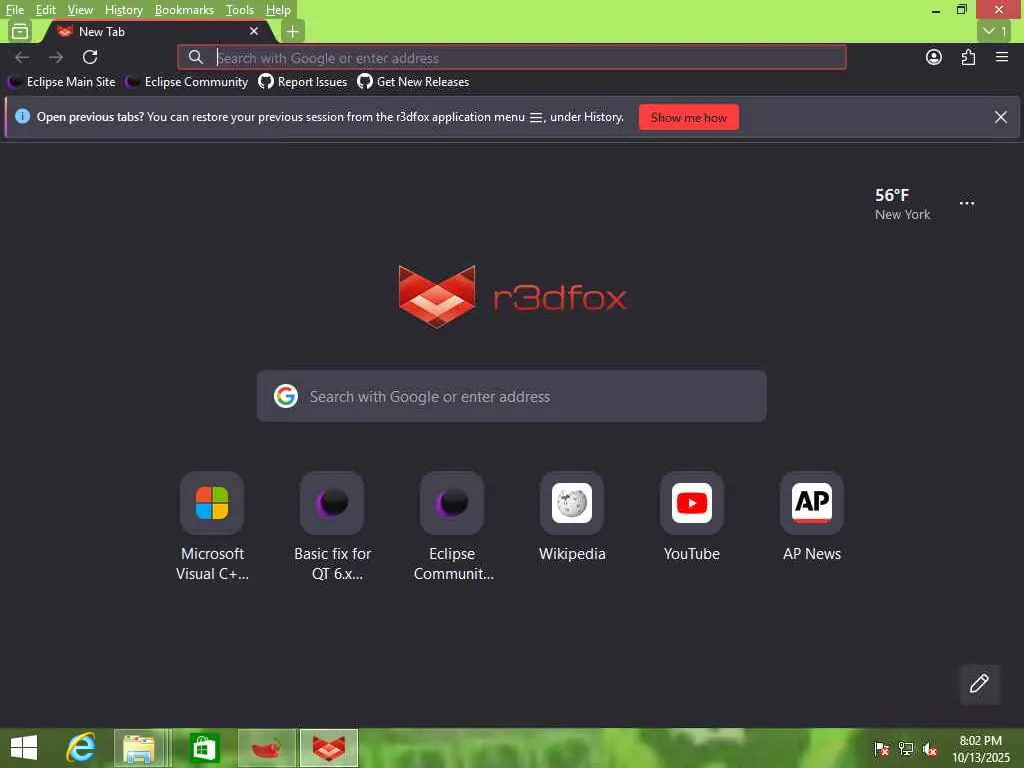1024x768 pixels.
Task: Open the History menu
Action: [123, 10]
